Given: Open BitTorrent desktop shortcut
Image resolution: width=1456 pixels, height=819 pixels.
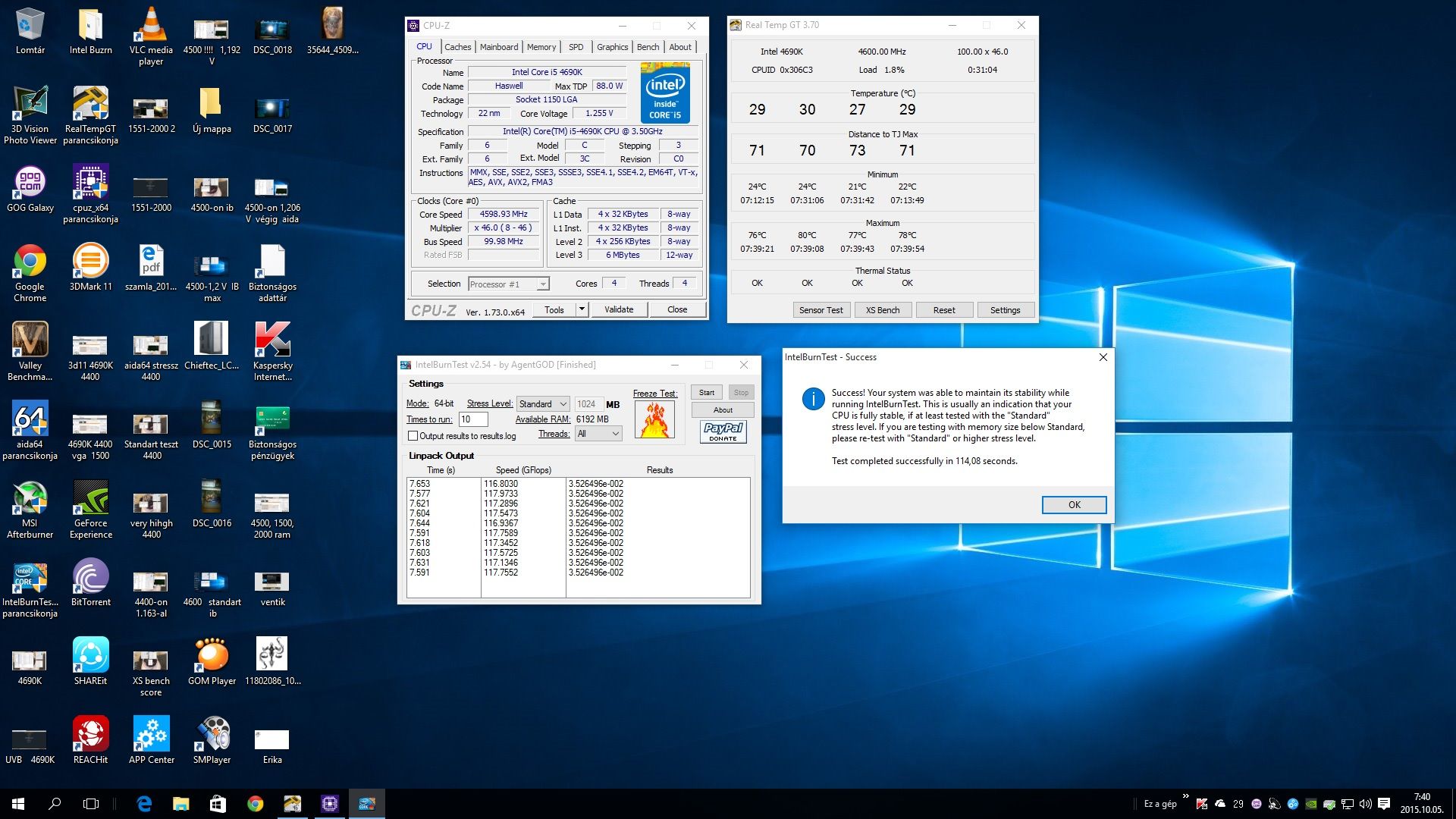Looking at the screenshot, I should tap(90, 583).
